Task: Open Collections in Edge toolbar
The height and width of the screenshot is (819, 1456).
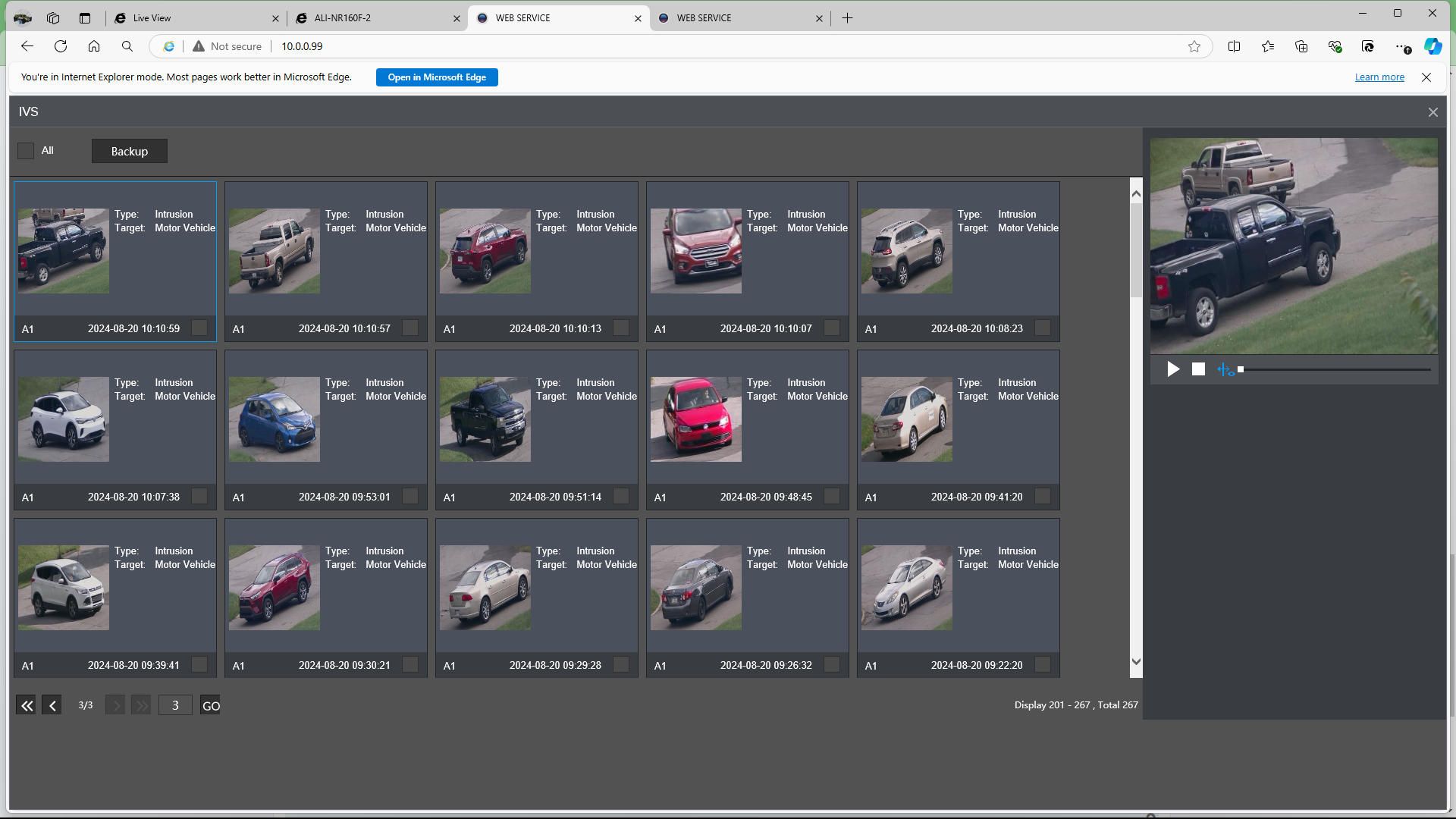Action: 1301,46
